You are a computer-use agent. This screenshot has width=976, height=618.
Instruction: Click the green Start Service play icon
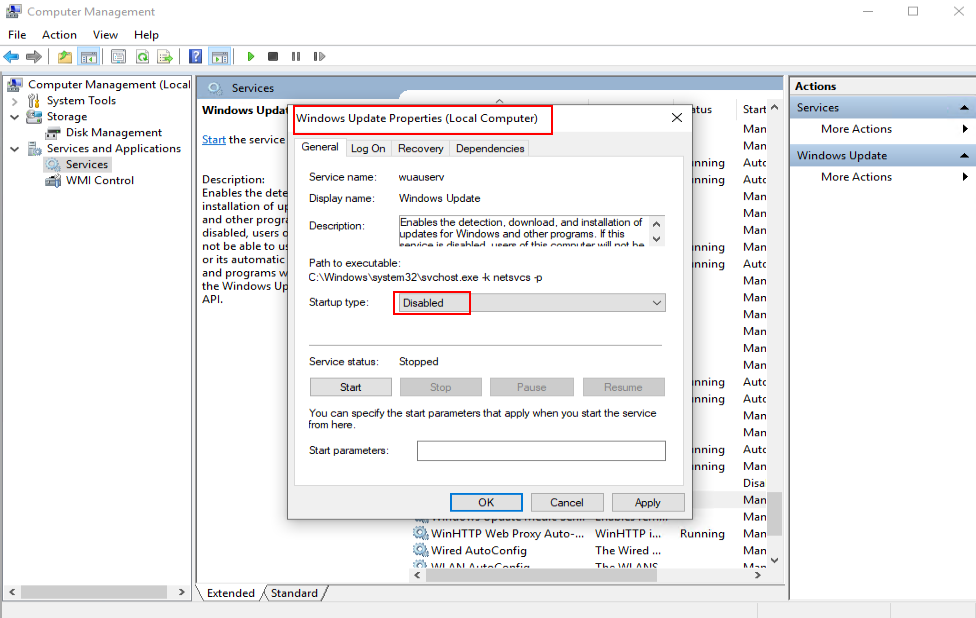click(x=251, y=57)
